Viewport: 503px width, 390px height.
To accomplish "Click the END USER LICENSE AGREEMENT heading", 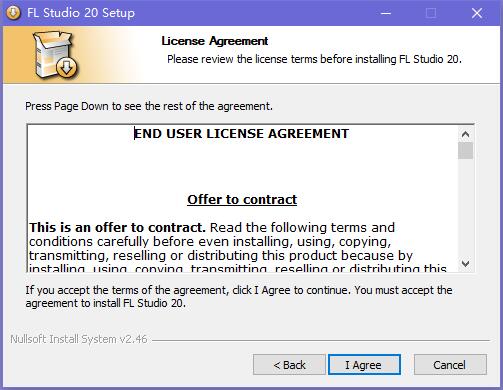I will tap(241, 134).
